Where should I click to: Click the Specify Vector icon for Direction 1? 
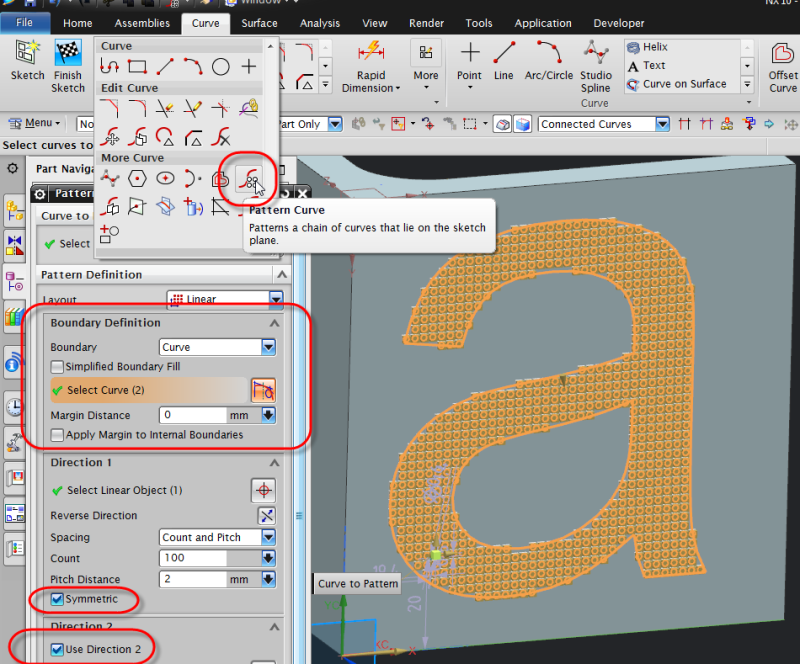coord(263,490)
